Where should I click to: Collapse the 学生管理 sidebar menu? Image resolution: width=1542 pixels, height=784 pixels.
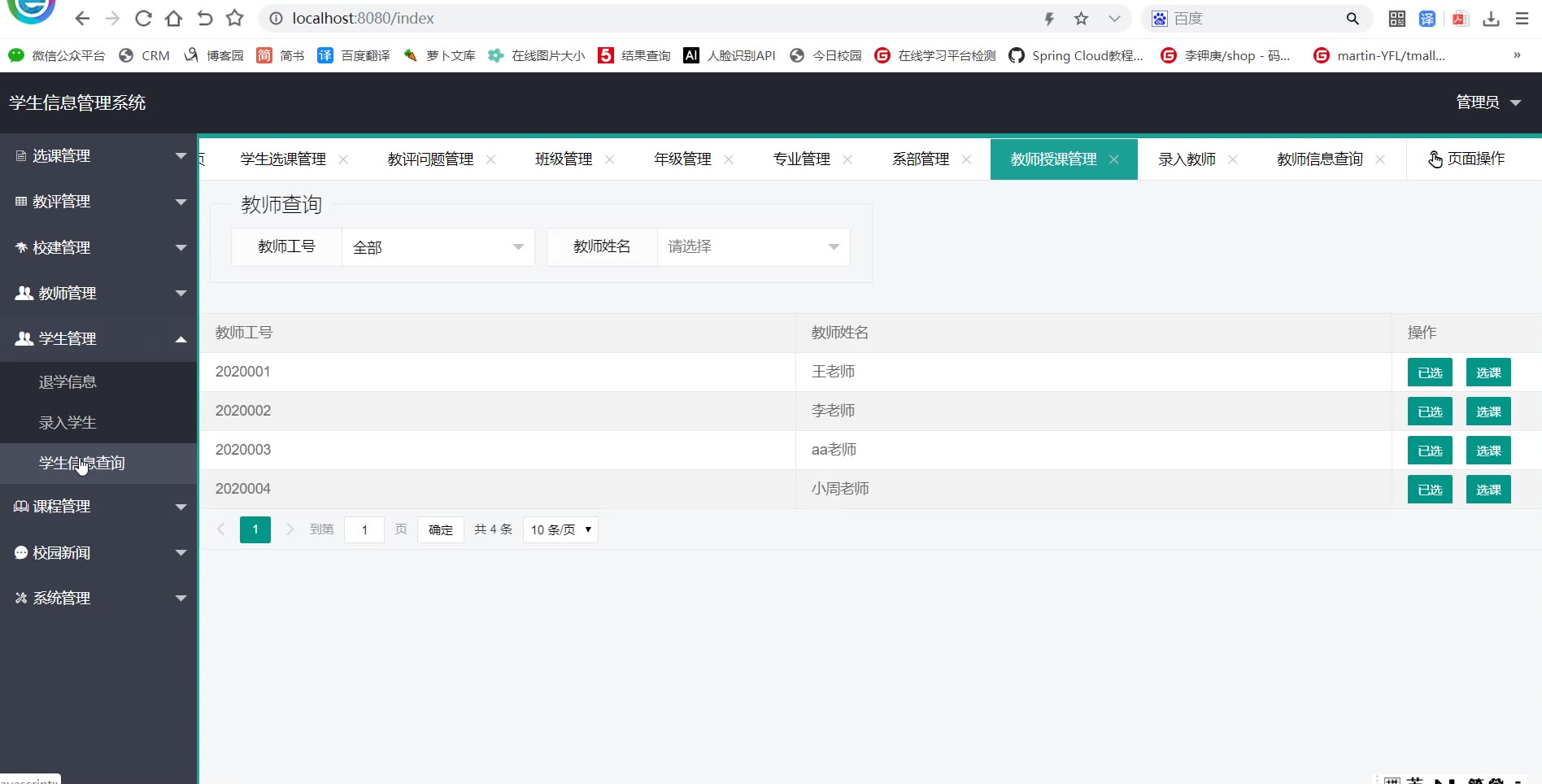click(x=98, y=338)
